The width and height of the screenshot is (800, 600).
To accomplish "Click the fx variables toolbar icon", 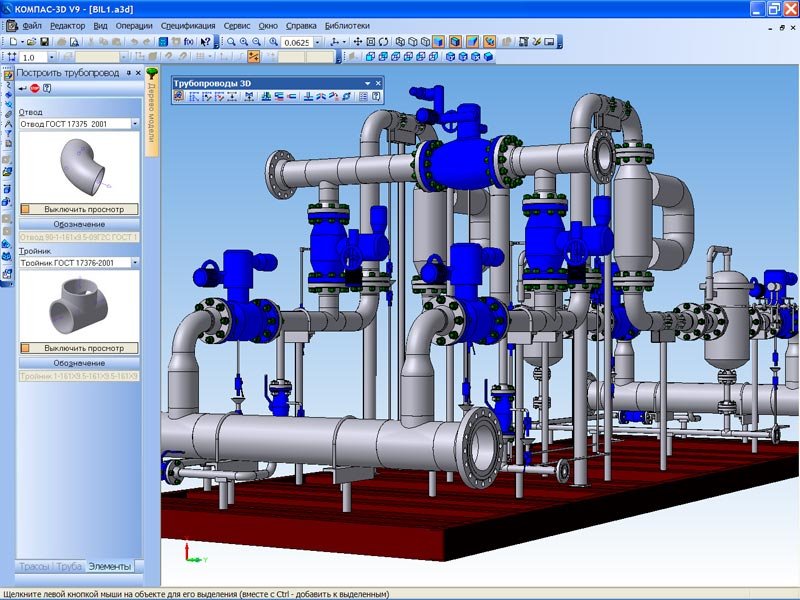I will [190, 42].
